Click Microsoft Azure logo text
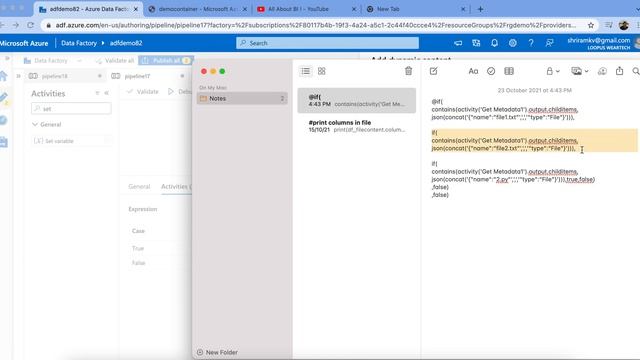Screen dimensions: 640x360 [24, 43]
